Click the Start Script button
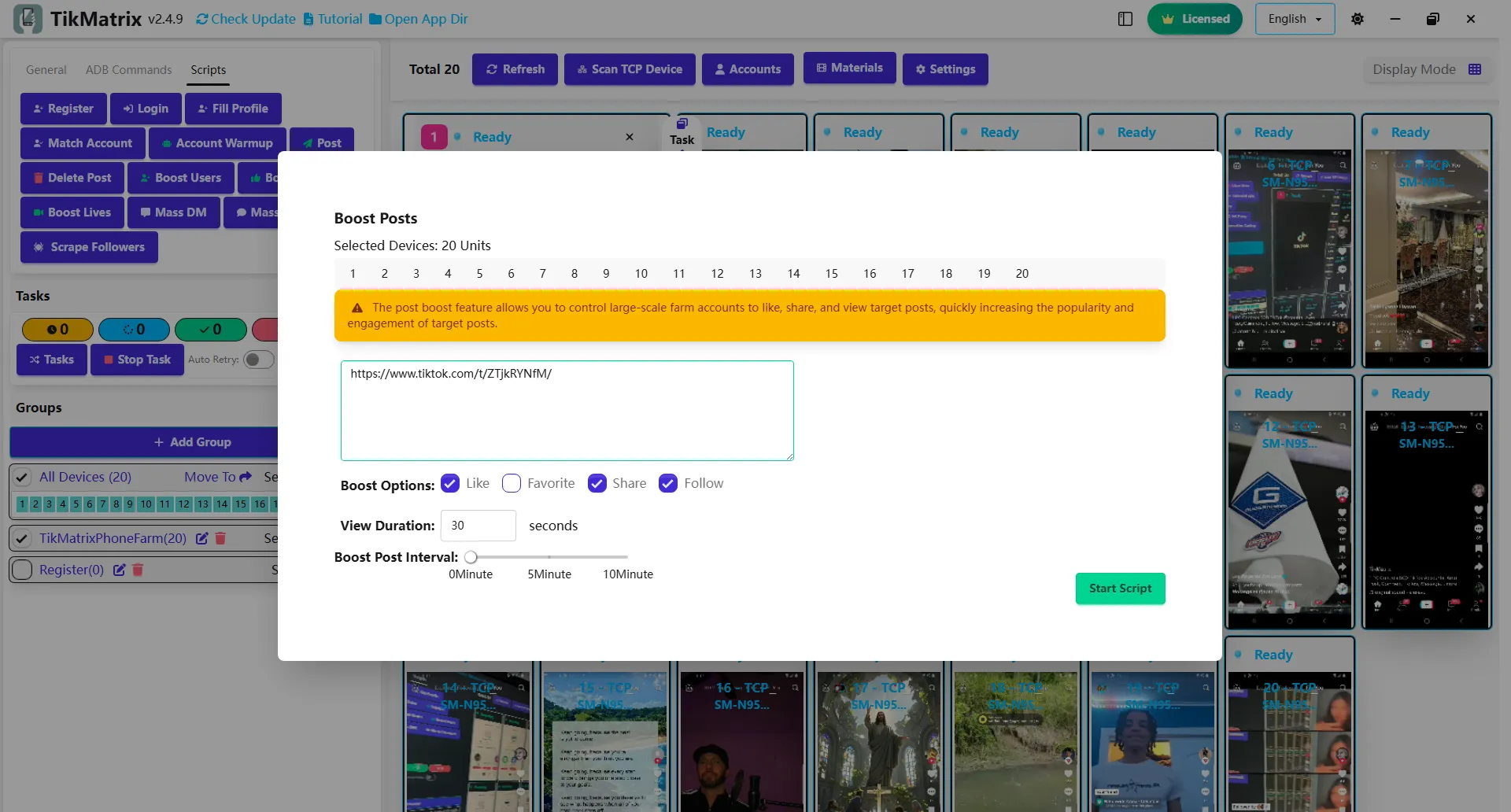This screenshot has width=1511, height=812. [1120, 588]
